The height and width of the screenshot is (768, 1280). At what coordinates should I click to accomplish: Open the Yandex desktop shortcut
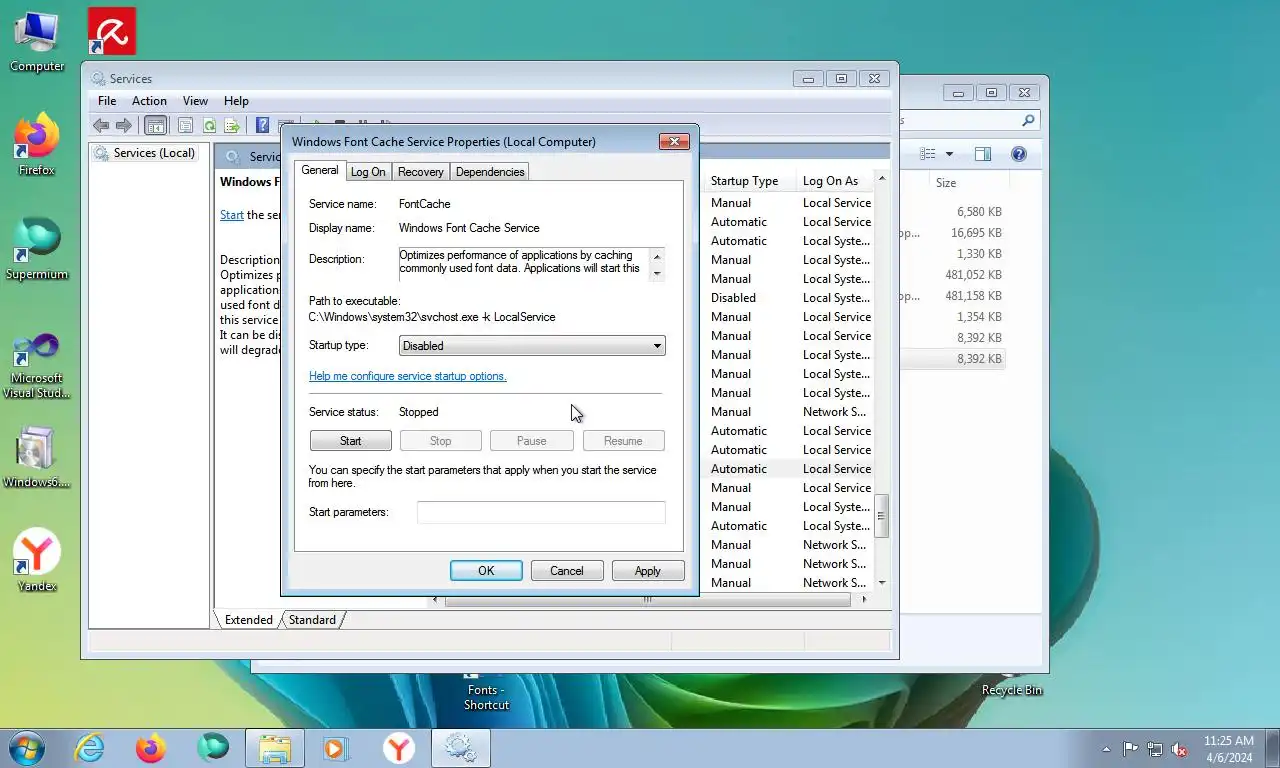pos(37,560)
